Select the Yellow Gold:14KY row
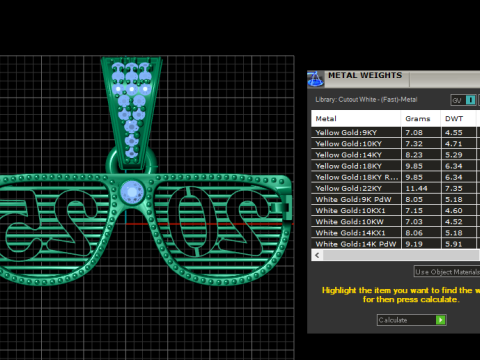The width and height of the screenshot is (480, 360). (x=395, y=155)
